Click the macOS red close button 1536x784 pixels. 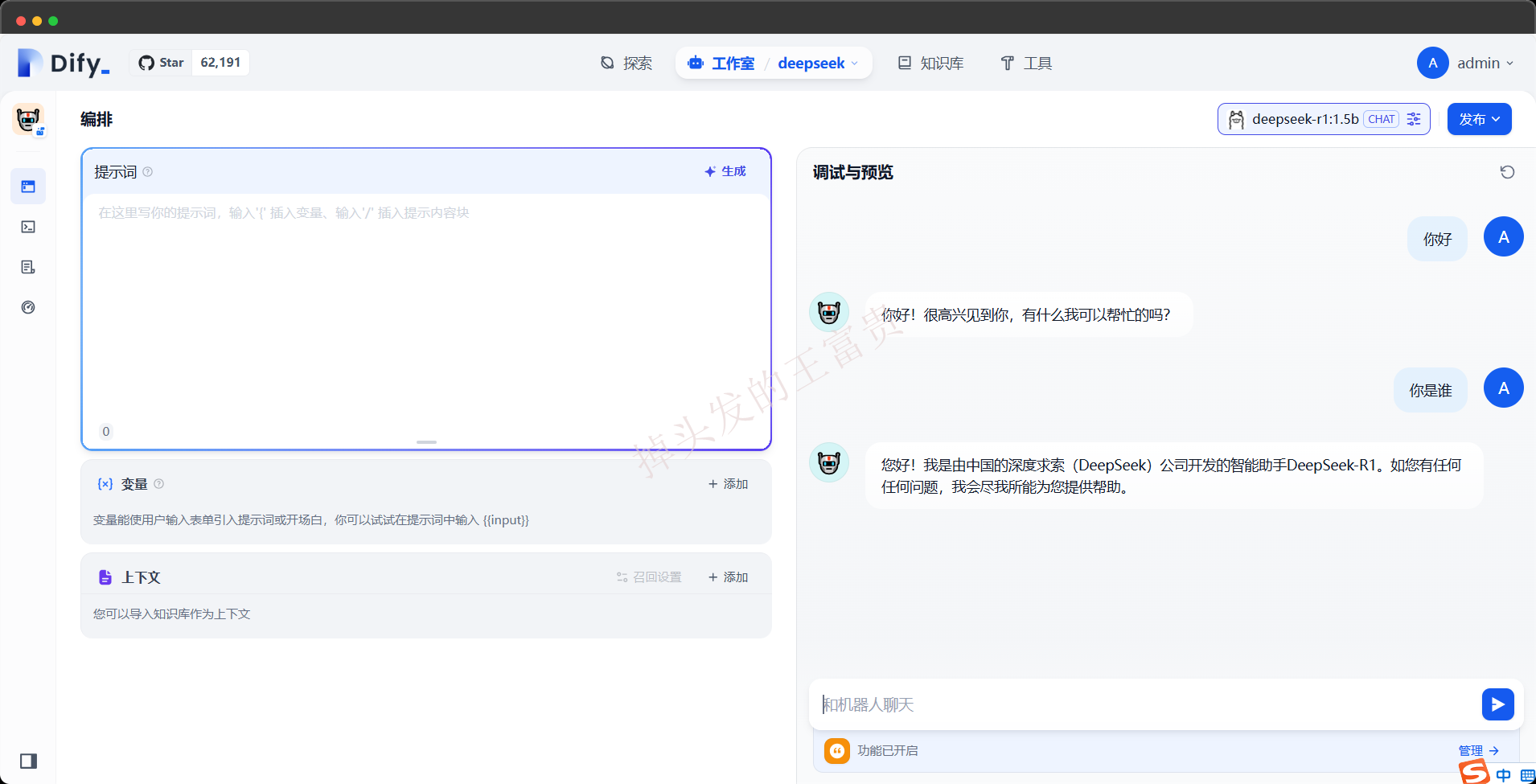tap(21, 21)
